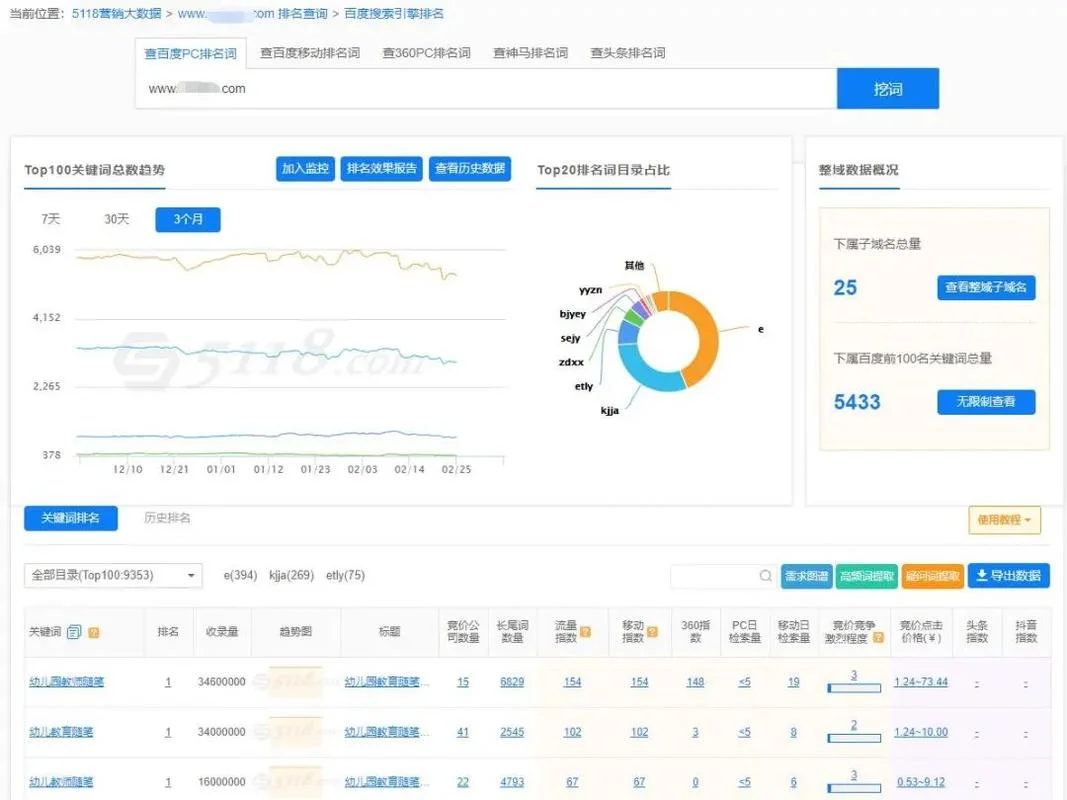Click competition bar for 幼儿教育随笔 row
Viewport: 1067px width, 800px height.
pyautogui.click(x=854, y=737)
